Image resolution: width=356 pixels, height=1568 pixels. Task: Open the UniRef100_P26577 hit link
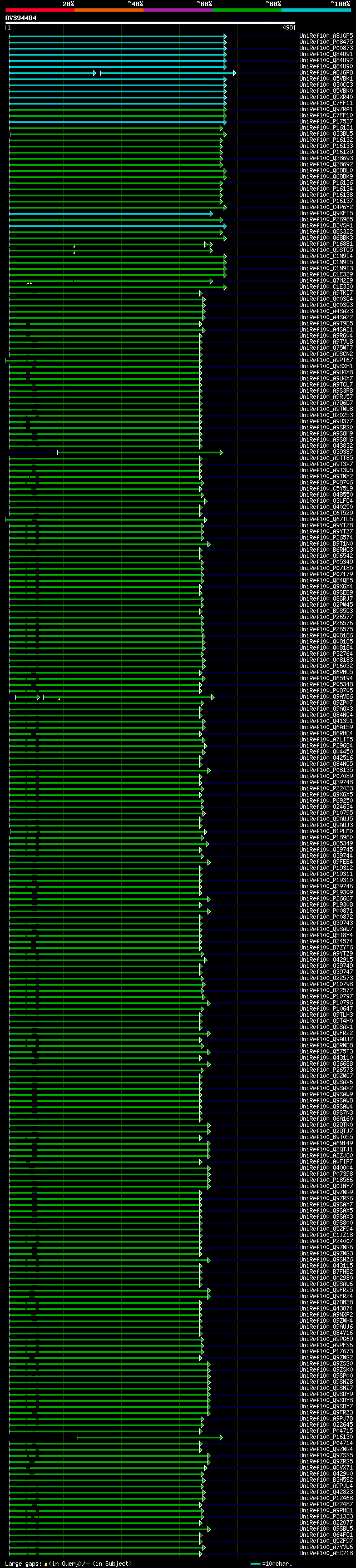326,617
